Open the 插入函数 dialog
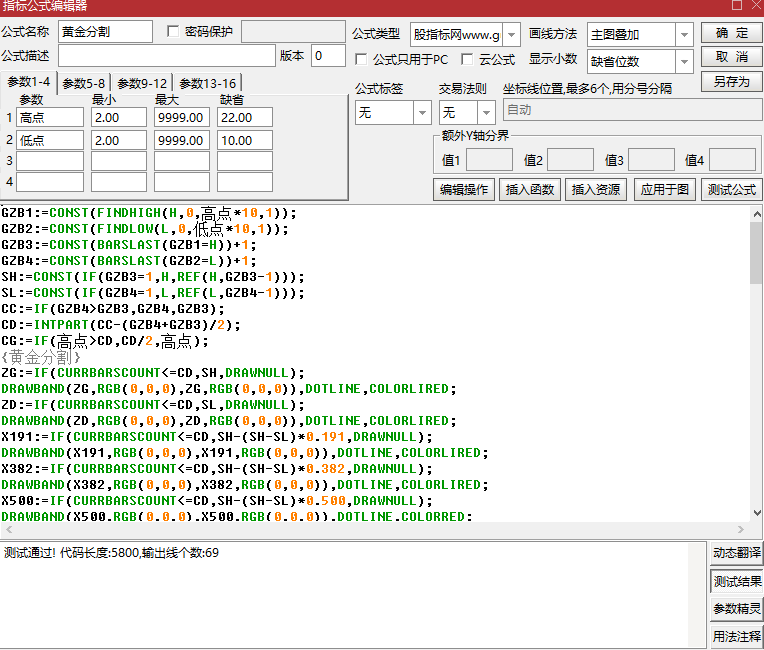Screen dimensions: 764x650 pos(530,190)
